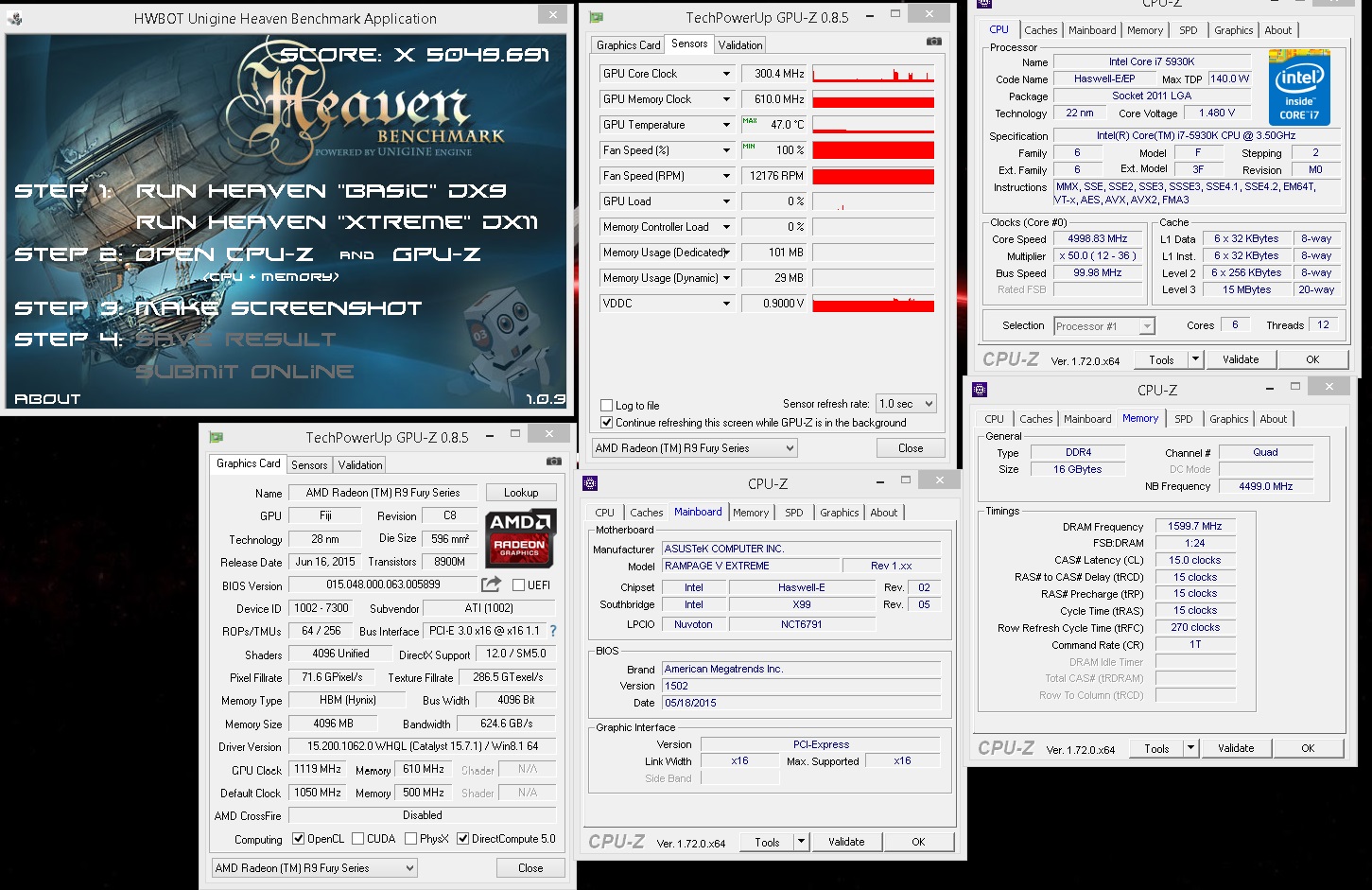Image resolution: width=1372 pixels, height=890 pixels.
Task: Click the GPU-Z Graphics Card window title icon
Action: (x=216, y=437)
